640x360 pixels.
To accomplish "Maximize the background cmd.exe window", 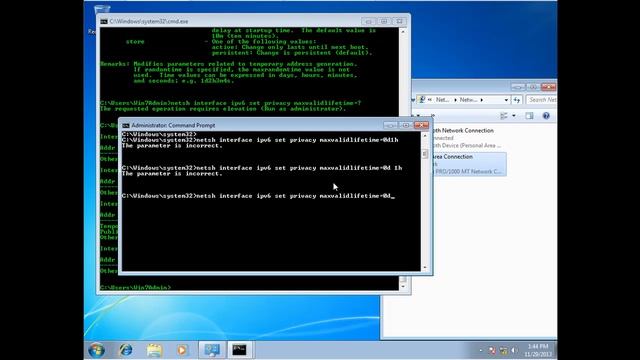I will 384,21.
